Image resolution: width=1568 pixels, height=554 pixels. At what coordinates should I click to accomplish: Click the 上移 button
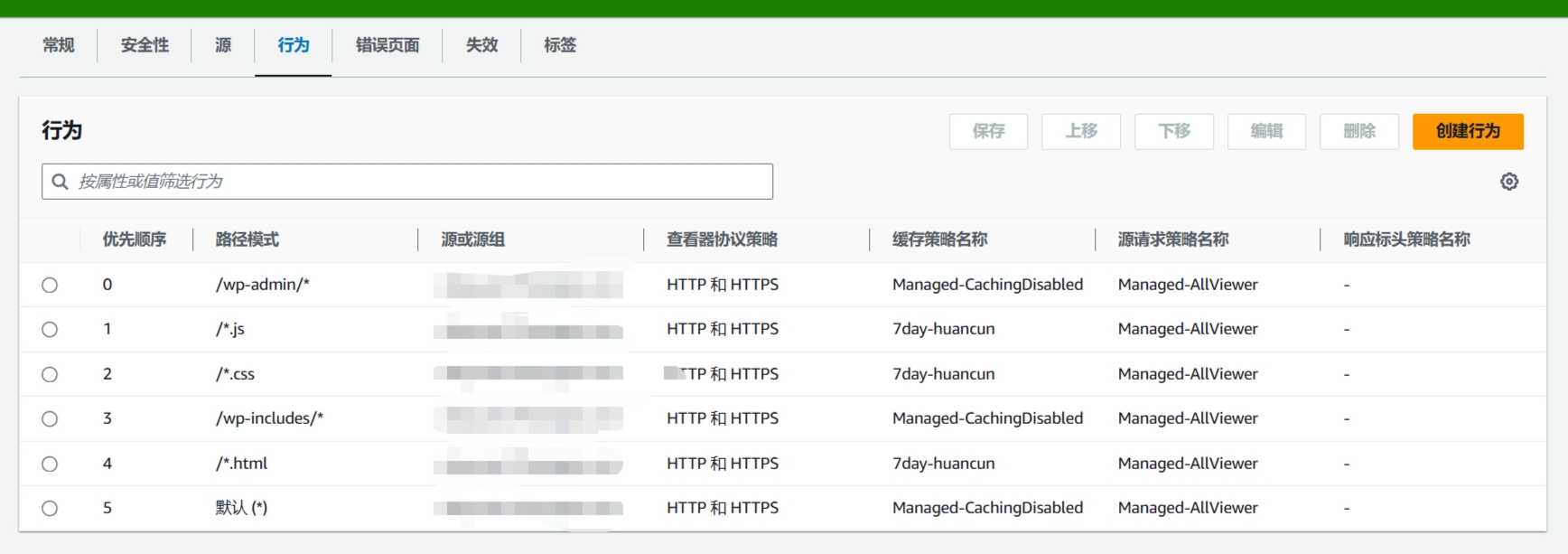[x=1081, y=131]
